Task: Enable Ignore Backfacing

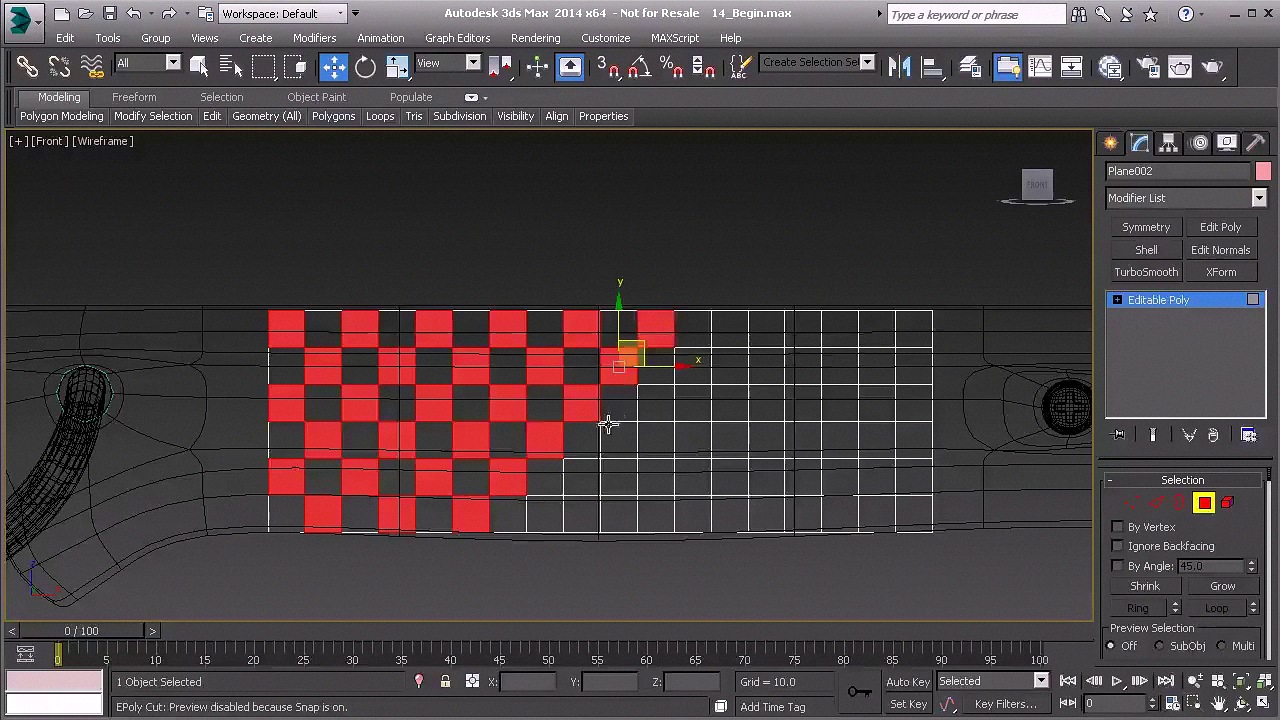Action: click(1117, 546)
